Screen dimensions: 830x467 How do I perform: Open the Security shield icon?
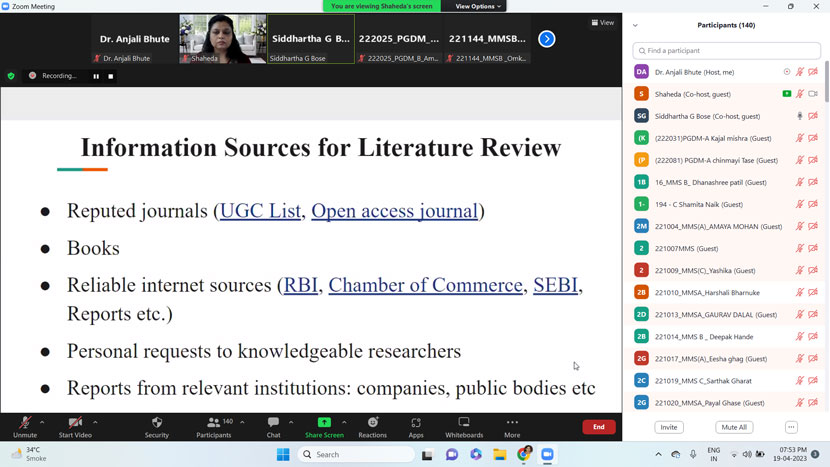pyautogui.click(x=157, y=423)
